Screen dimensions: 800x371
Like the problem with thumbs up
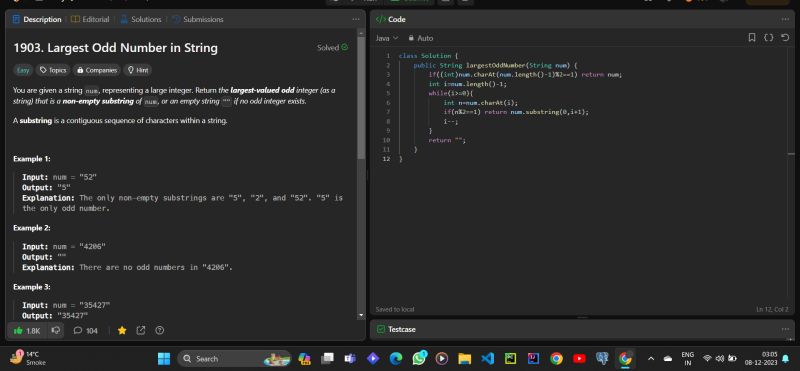[x=28, y=331]
